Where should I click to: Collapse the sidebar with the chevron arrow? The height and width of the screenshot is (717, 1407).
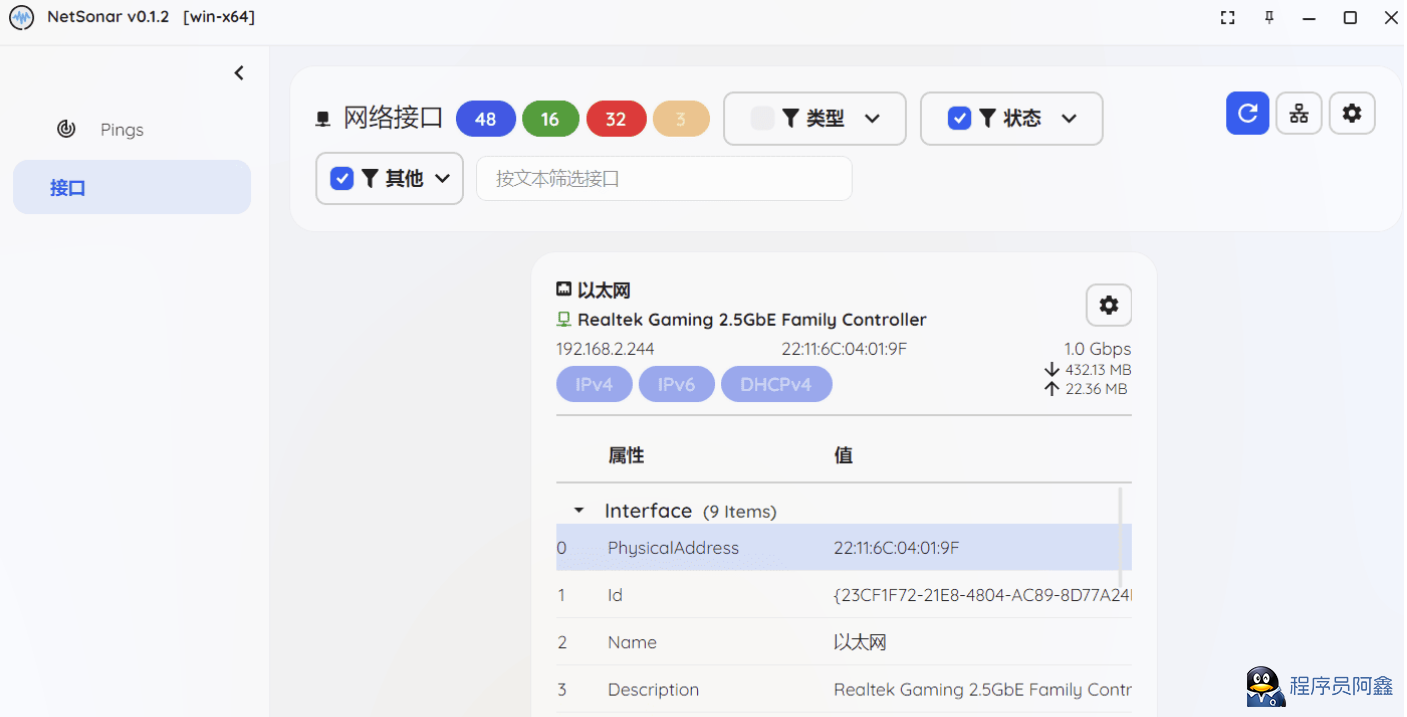pos(239,73)
